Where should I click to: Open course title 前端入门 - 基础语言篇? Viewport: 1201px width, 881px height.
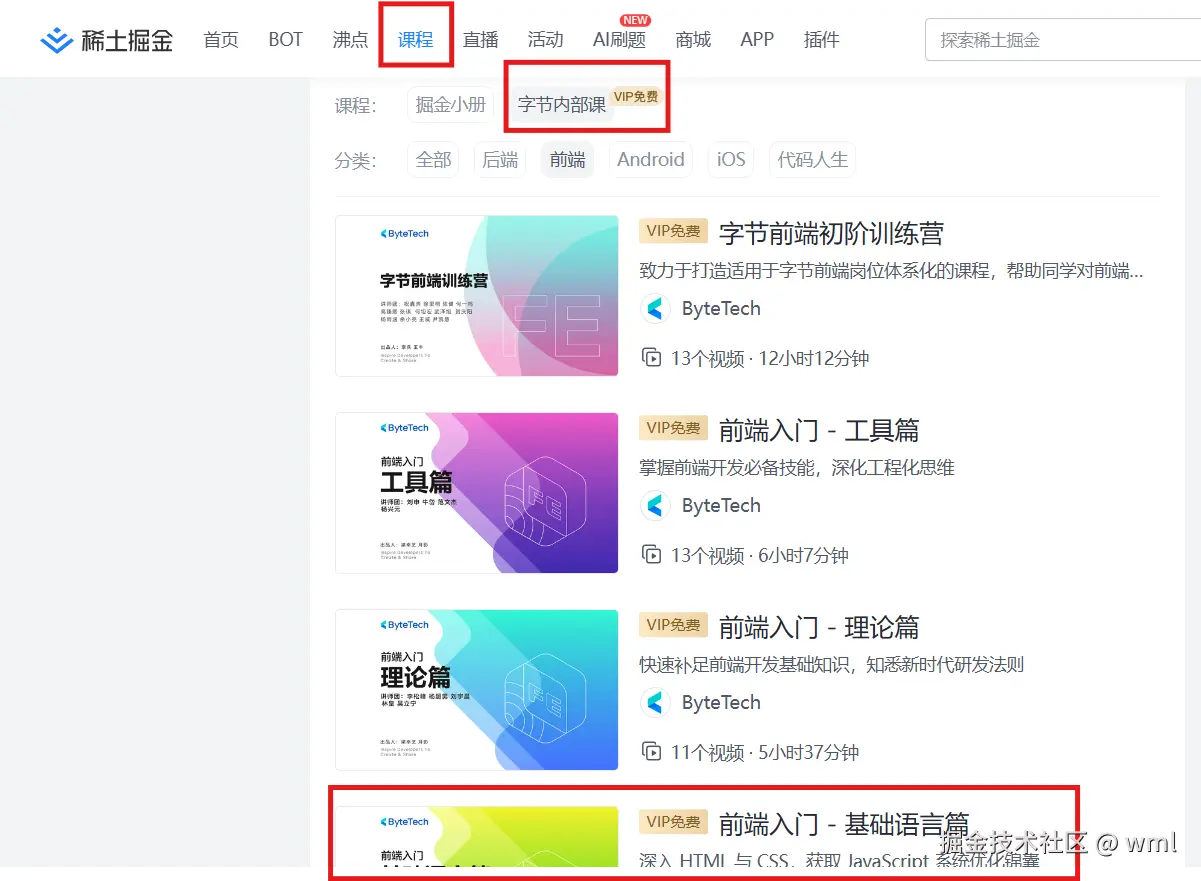point(844,825)
